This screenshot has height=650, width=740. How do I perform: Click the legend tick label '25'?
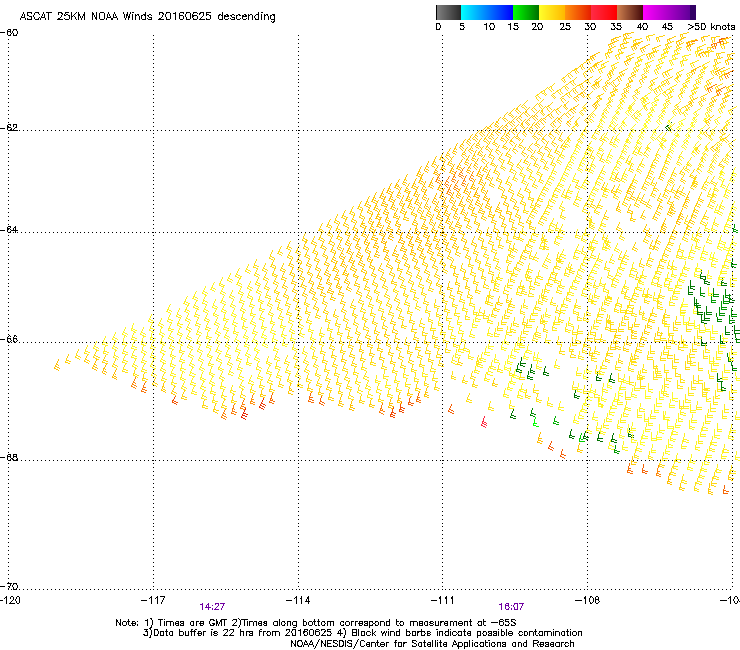pos(565,27)
